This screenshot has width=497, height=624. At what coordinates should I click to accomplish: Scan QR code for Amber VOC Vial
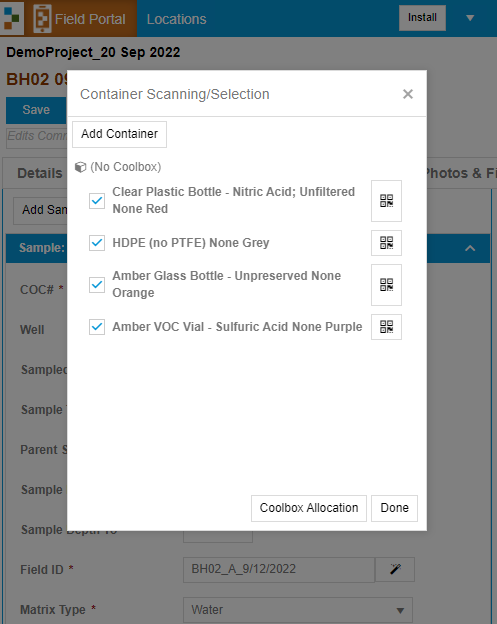pyautogui.click(x=386, y=327)
